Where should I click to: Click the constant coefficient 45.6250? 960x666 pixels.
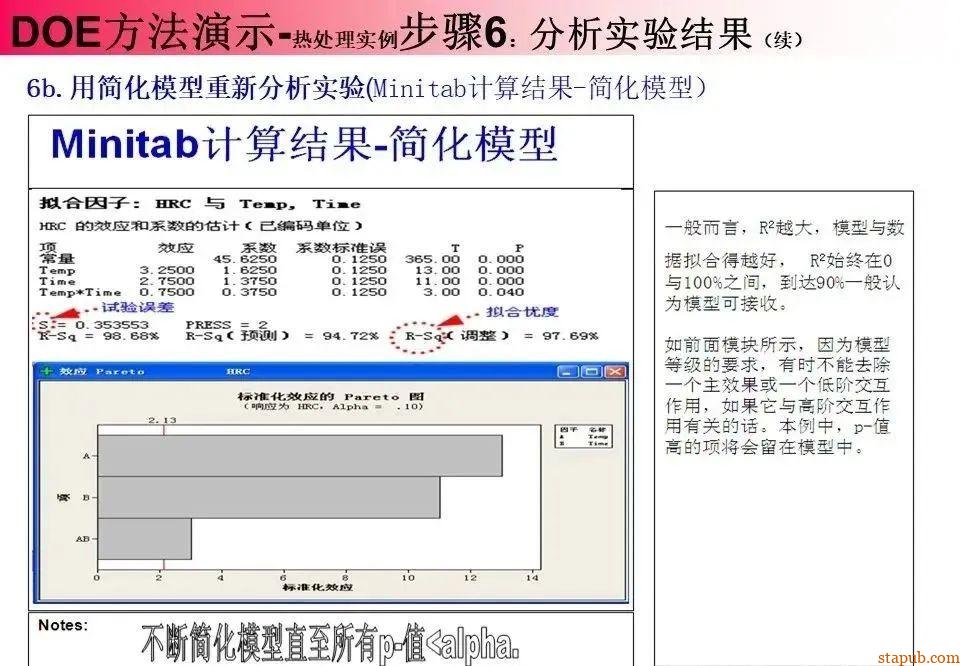tap(245, 259)
